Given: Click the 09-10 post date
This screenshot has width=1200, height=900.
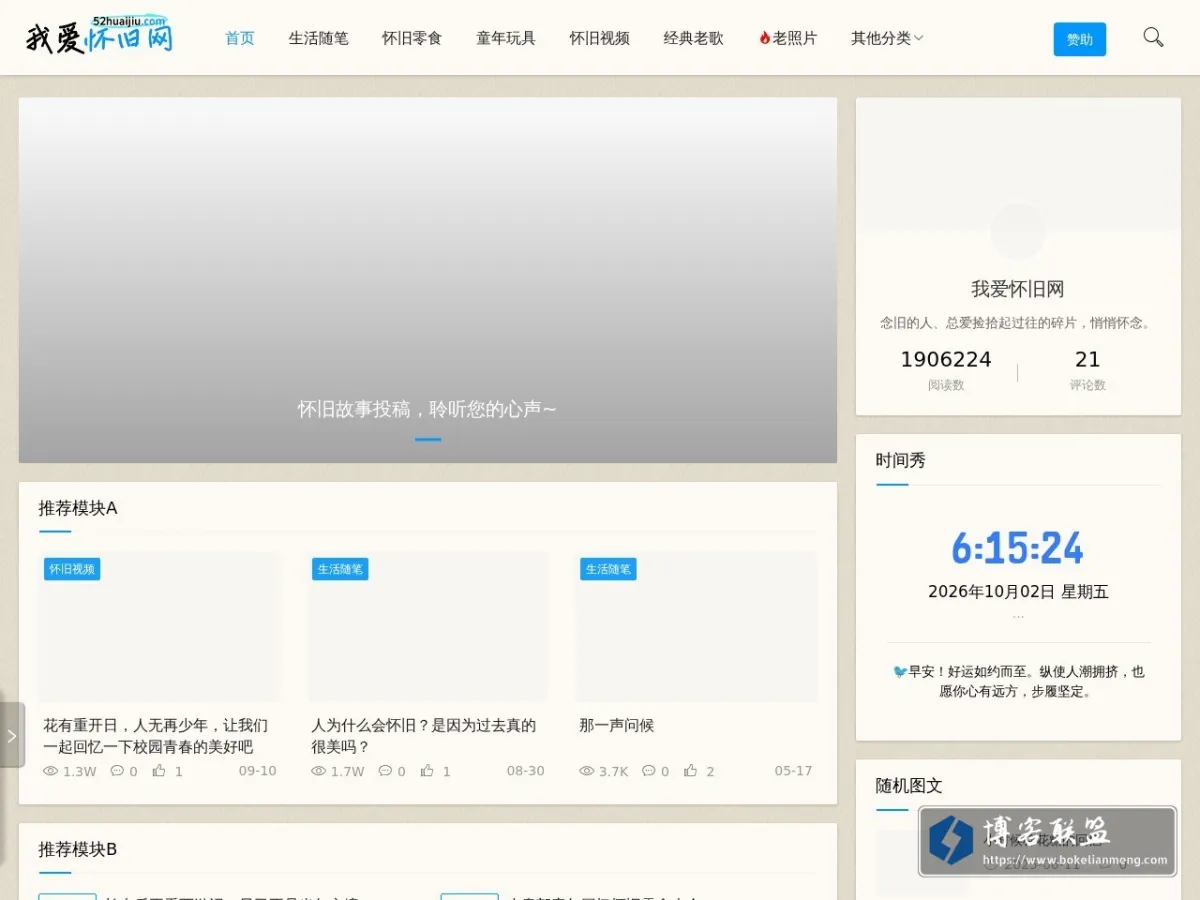Looking at the screenshot, I should click(258, 771).
